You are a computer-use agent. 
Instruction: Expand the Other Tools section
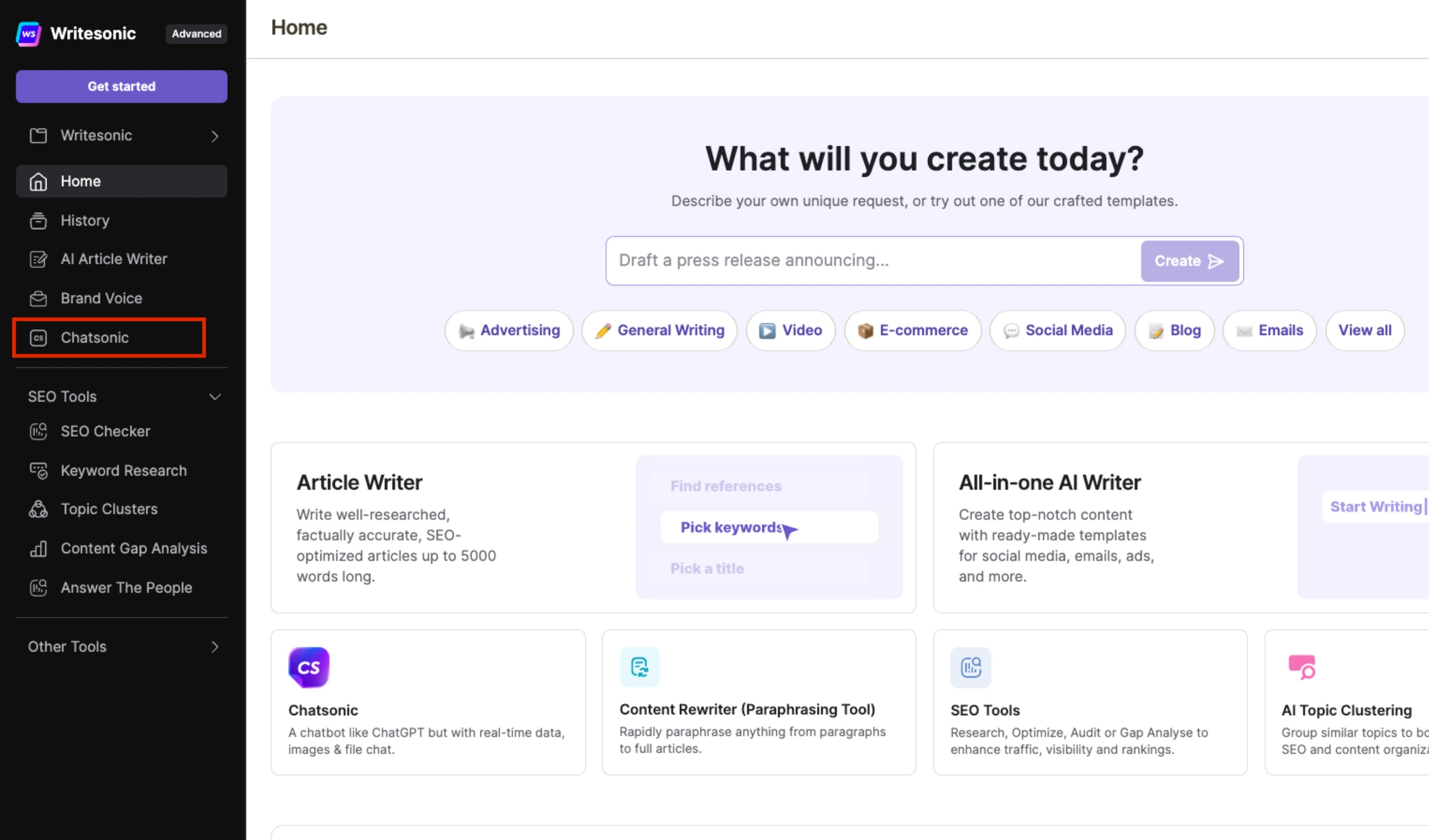215,647
